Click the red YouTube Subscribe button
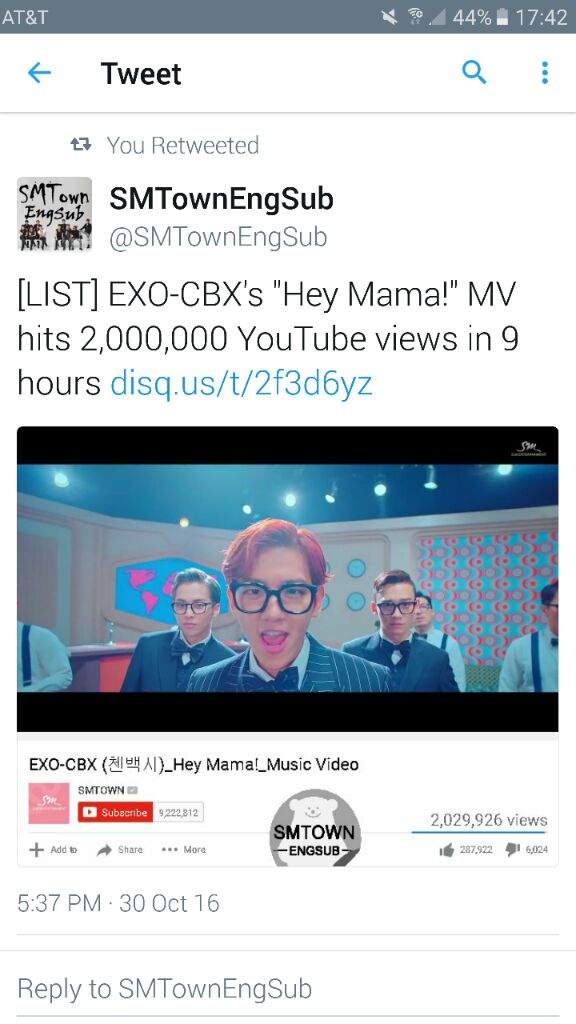Screen dimensions: 576x1024 (116, 812)
